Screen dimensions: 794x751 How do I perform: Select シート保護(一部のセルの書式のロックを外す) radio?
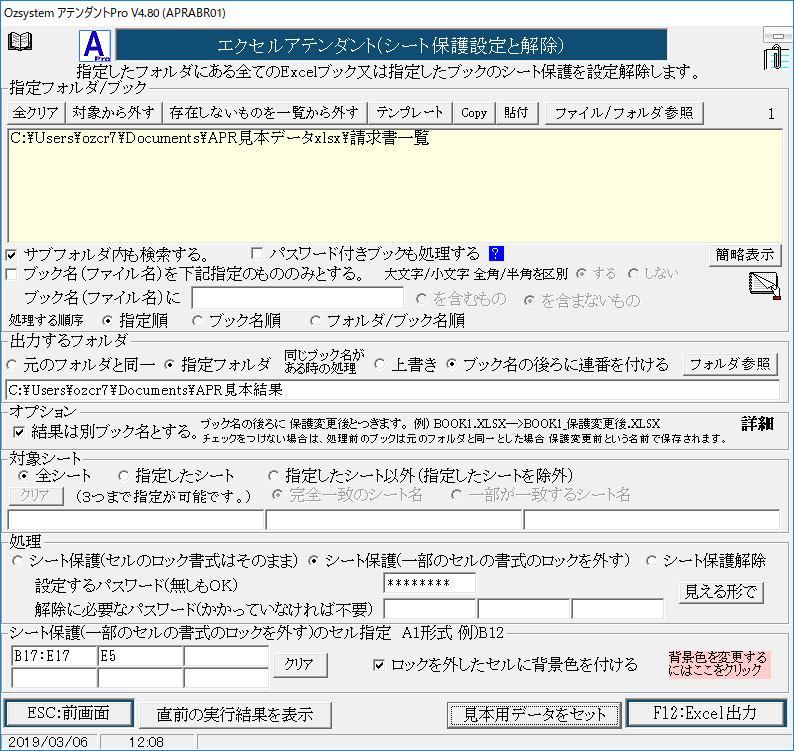click(x=313, y=561)
